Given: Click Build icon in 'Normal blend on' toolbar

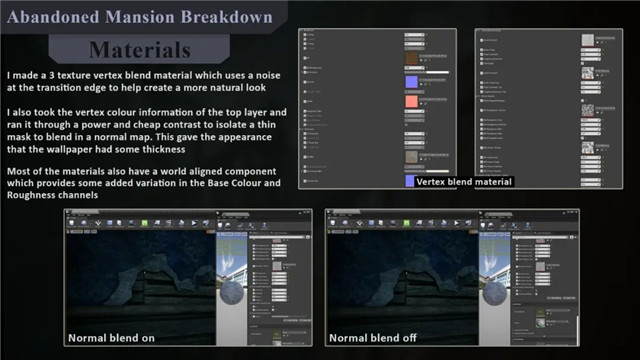Looking at the screenshot, I should tap(182, 223).
